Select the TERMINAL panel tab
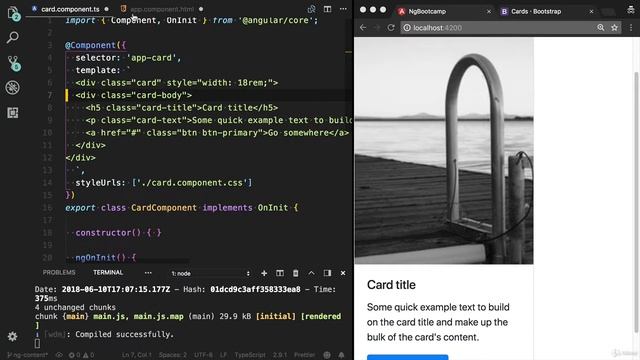This screenshot has height=360, width=640. [x=108, y=272]
